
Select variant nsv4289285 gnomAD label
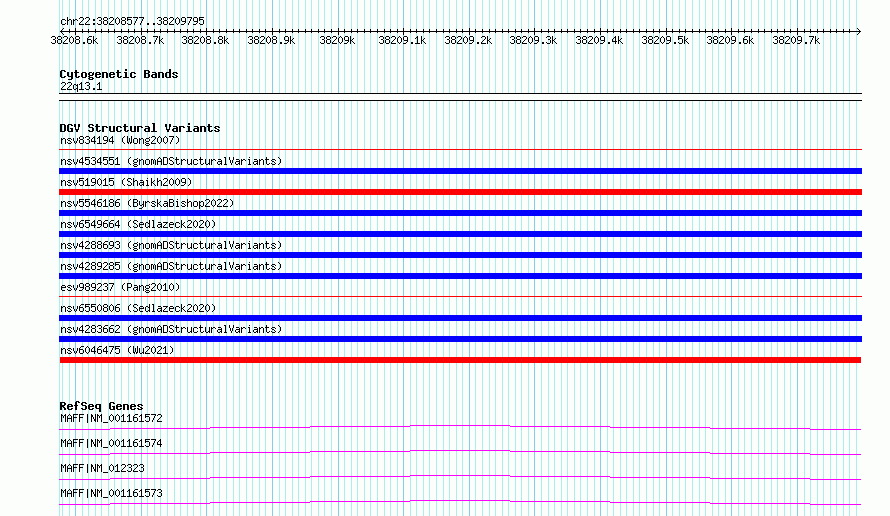171,266
